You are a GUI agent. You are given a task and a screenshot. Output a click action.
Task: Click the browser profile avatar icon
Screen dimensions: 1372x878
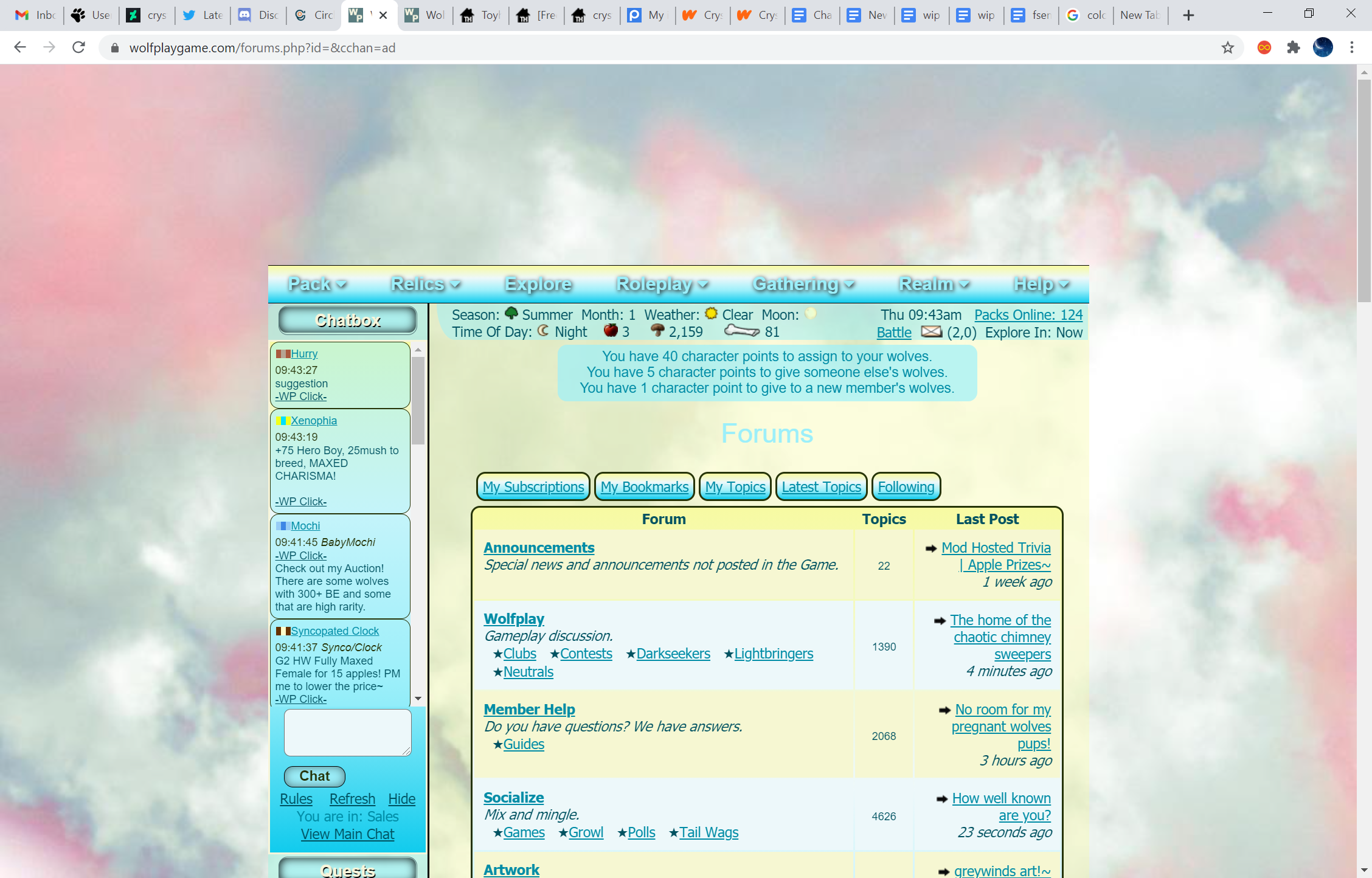1323,47
